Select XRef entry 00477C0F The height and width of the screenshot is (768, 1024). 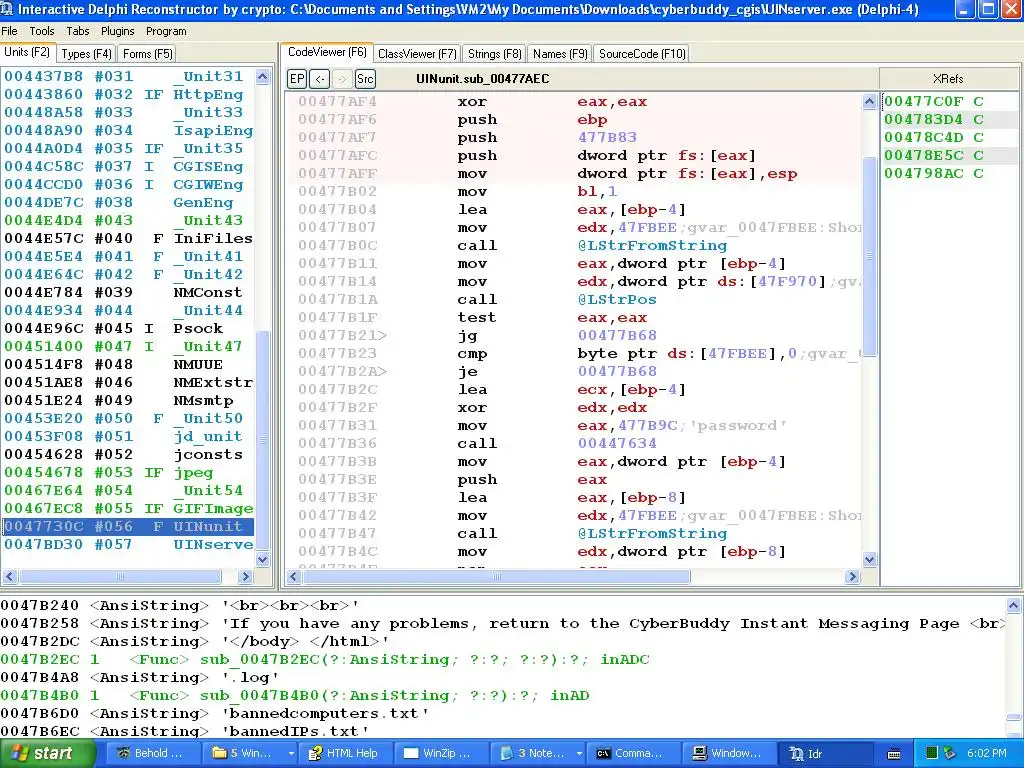949,101
